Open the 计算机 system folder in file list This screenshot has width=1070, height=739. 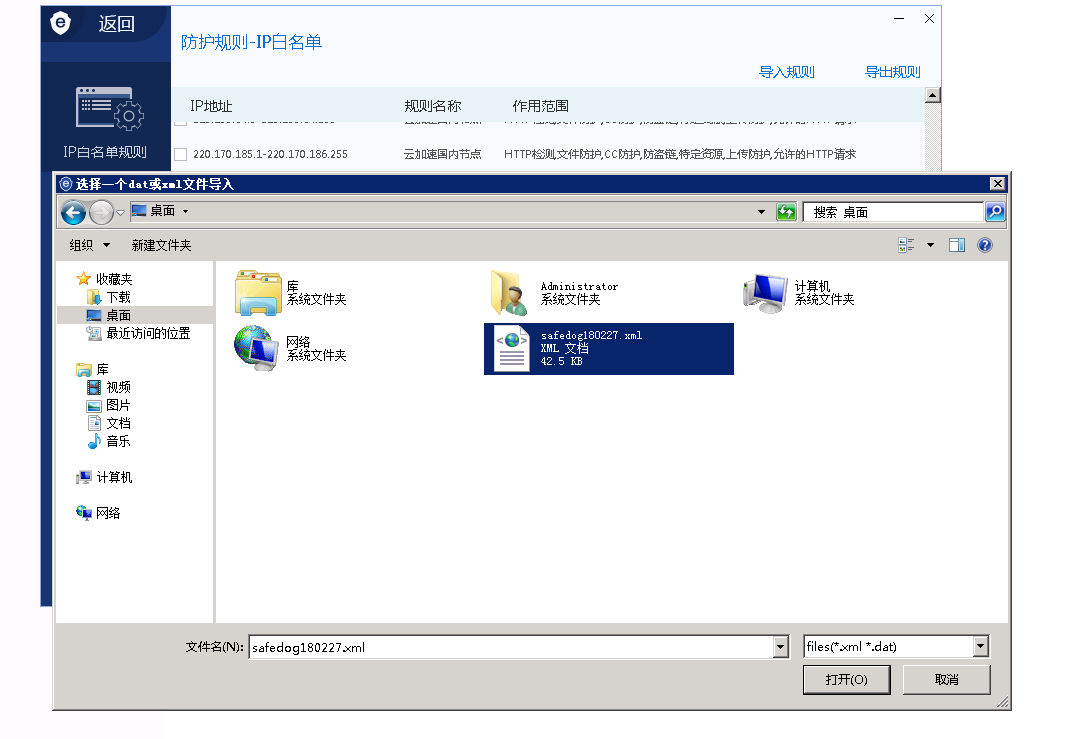(765, 293)
